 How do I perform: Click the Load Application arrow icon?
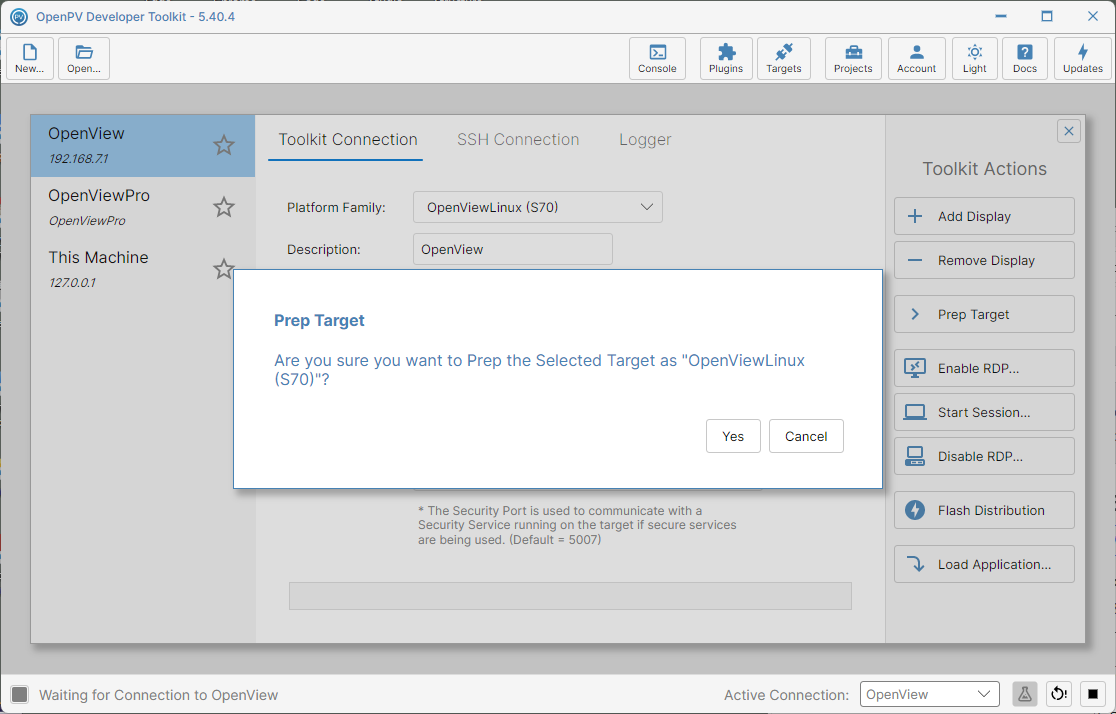tap(915, 564)
